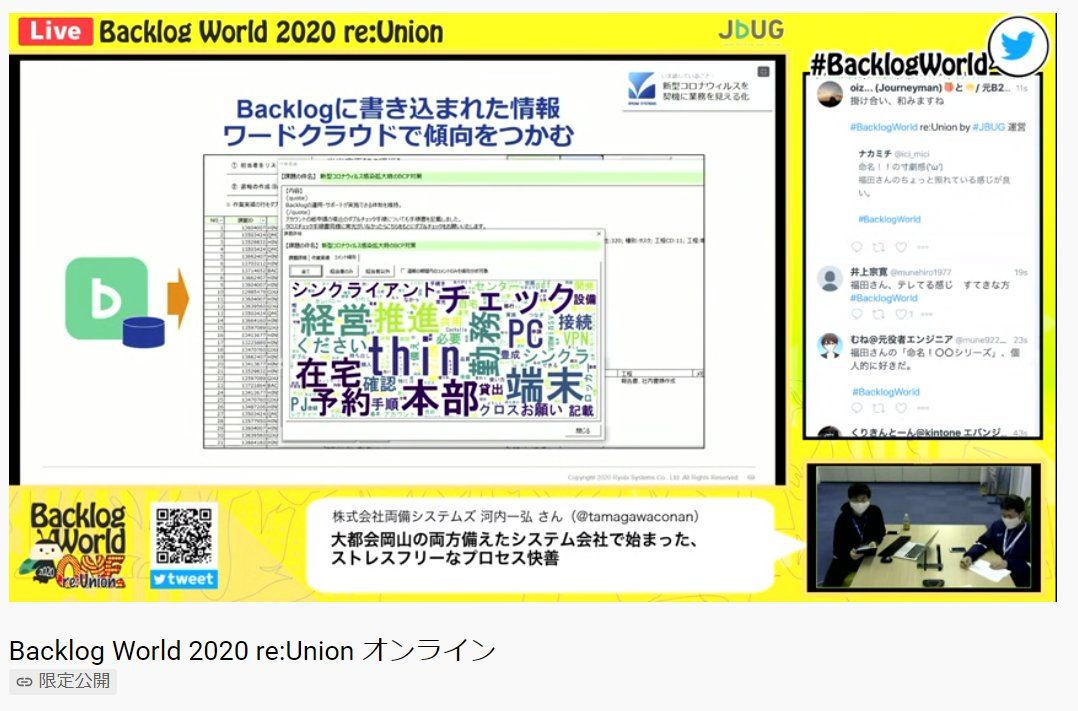Click the 限定公開 link-chain badge
The image size is (1078, 711).
[63, 682]
